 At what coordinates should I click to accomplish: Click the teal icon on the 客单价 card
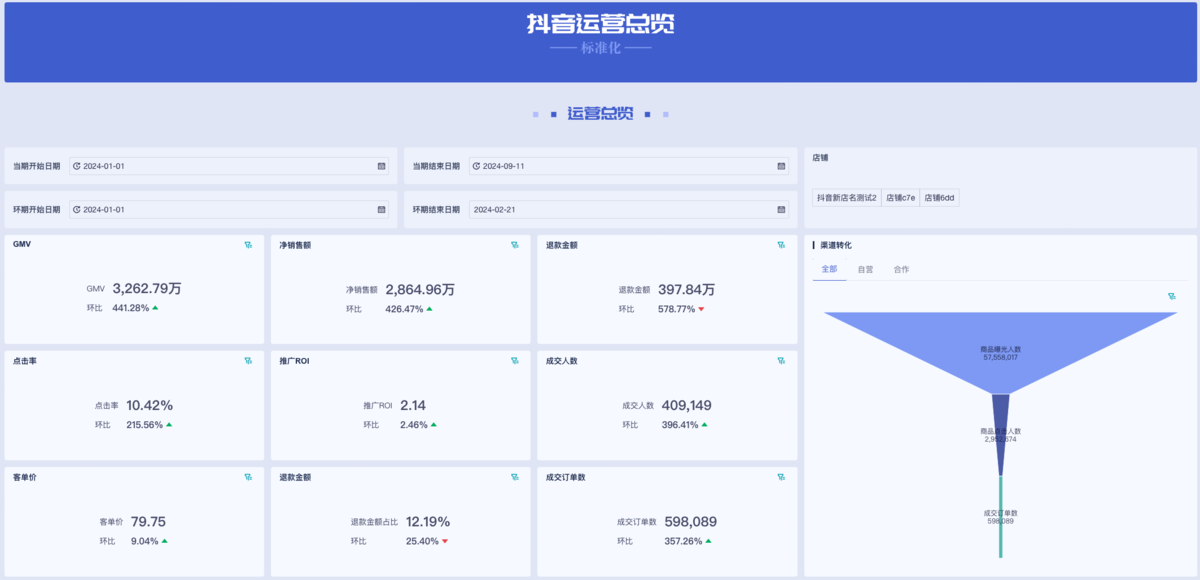point(248,477)
